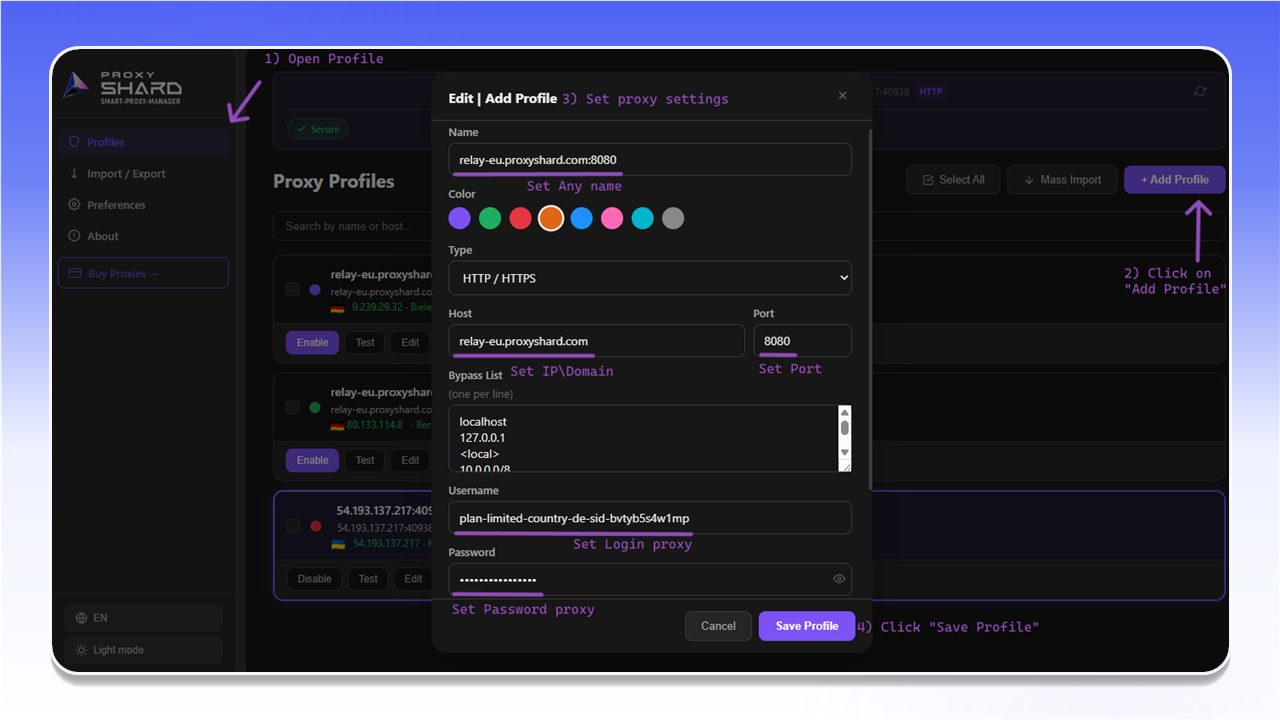1280x720 pixels.
Task: Open Mass Import
Action: click(1061, 180)
